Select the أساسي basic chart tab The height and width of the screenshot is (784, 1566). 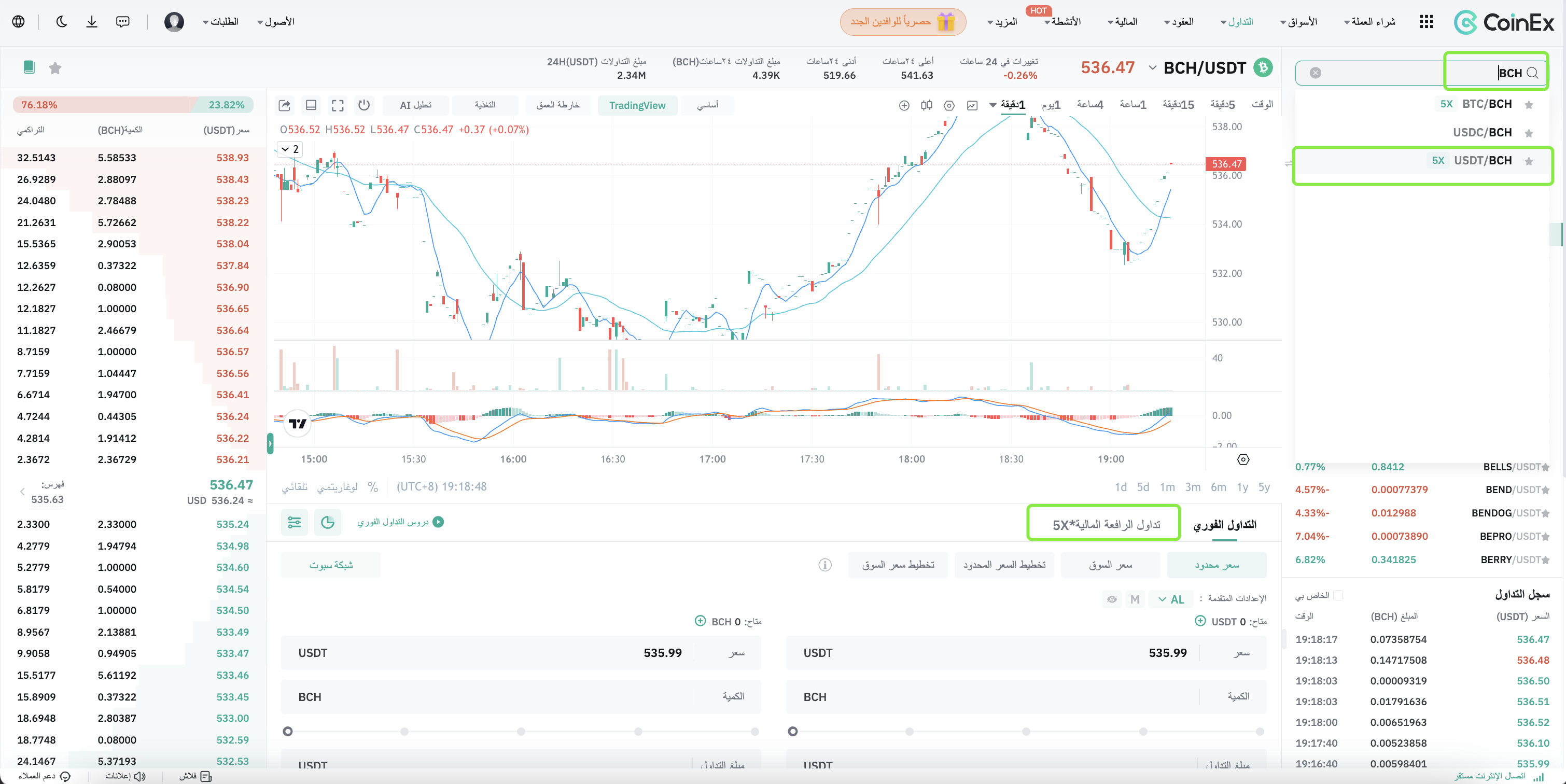[708, 105]
